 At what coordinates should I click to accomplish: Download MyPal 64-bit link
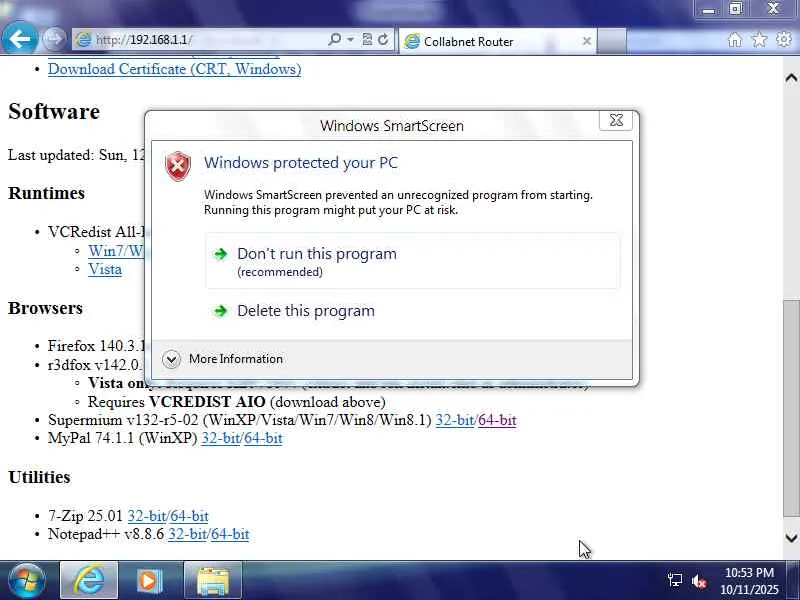(x=263, y=438)
